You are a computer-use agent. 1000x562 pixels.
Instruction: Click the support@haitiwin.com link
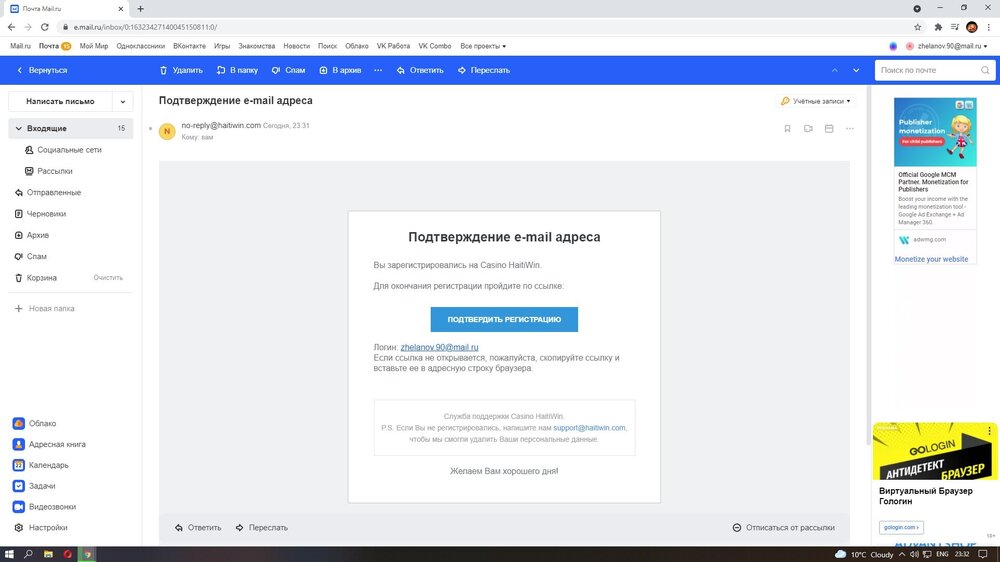[589, 428]
